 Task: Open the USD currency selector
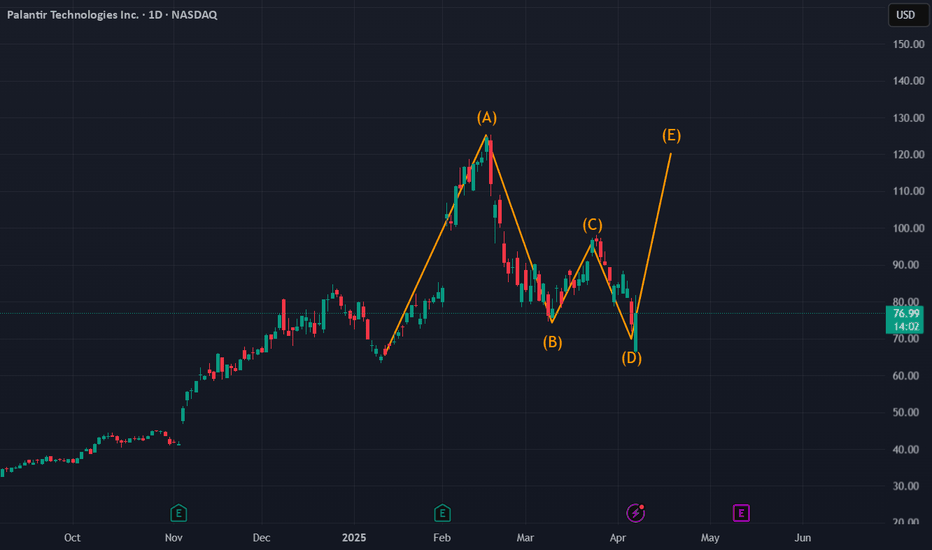(x=906, y=15)
